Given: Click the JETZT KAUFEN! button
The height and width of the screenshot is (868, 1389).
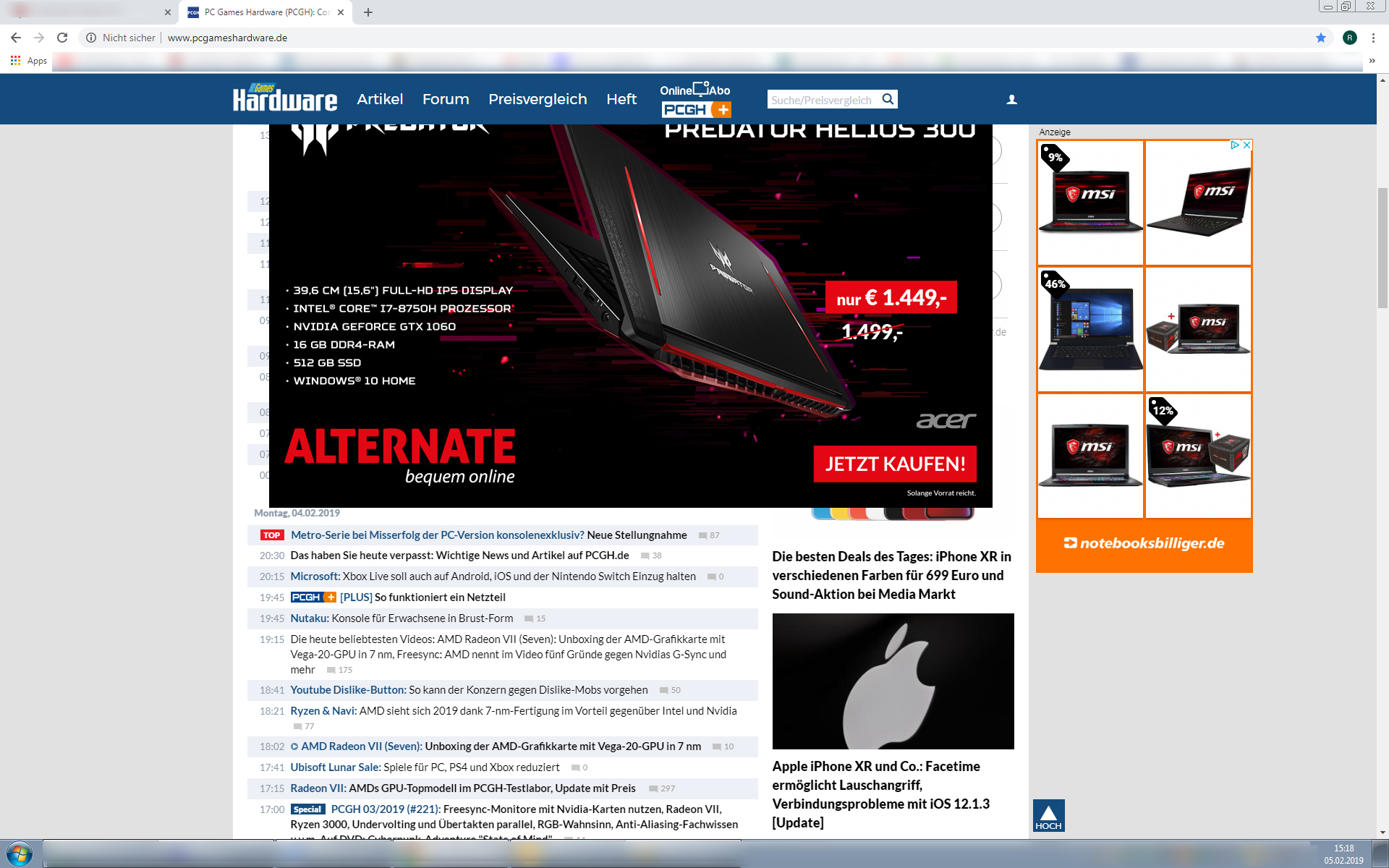Looking at the screenshot, I should point(895,464).
